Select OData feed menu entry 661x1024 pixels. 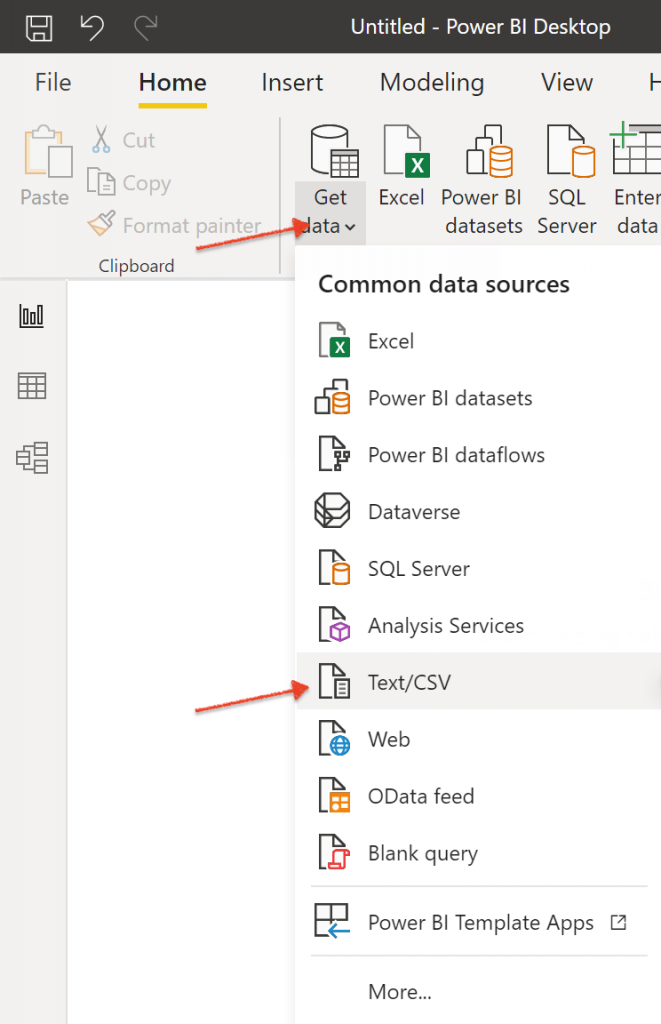tap(420, 797)
